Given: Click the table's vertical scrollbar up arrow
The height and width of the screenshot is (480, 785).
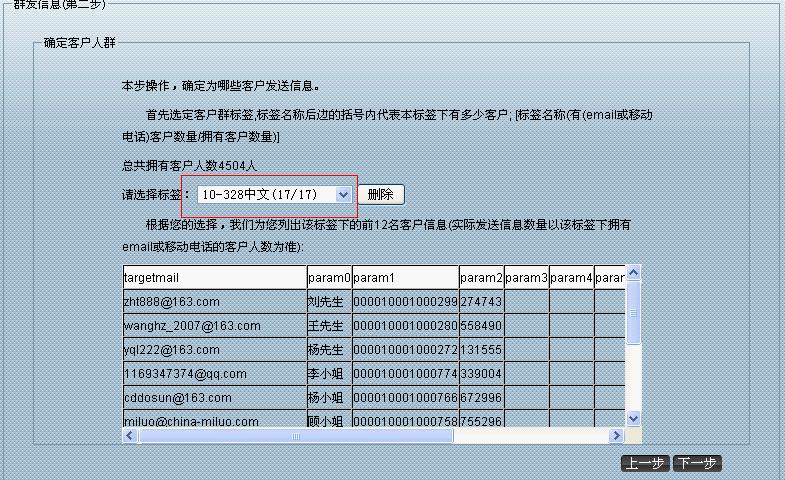Looking at the screenshot, I should 632,272.
